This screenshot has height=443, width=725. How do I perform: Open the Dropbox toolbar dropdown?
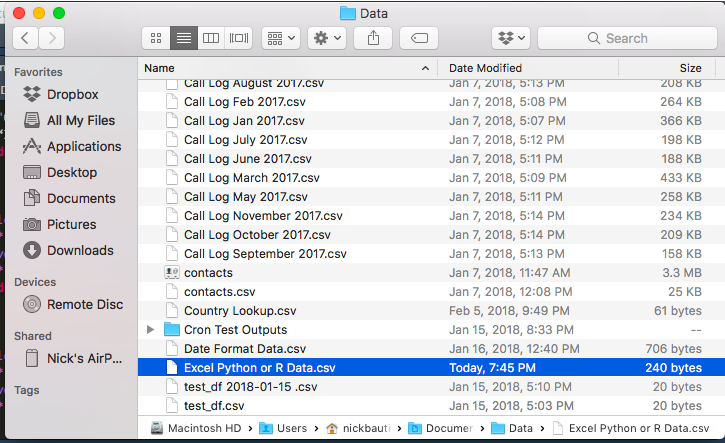coord(510,38)
